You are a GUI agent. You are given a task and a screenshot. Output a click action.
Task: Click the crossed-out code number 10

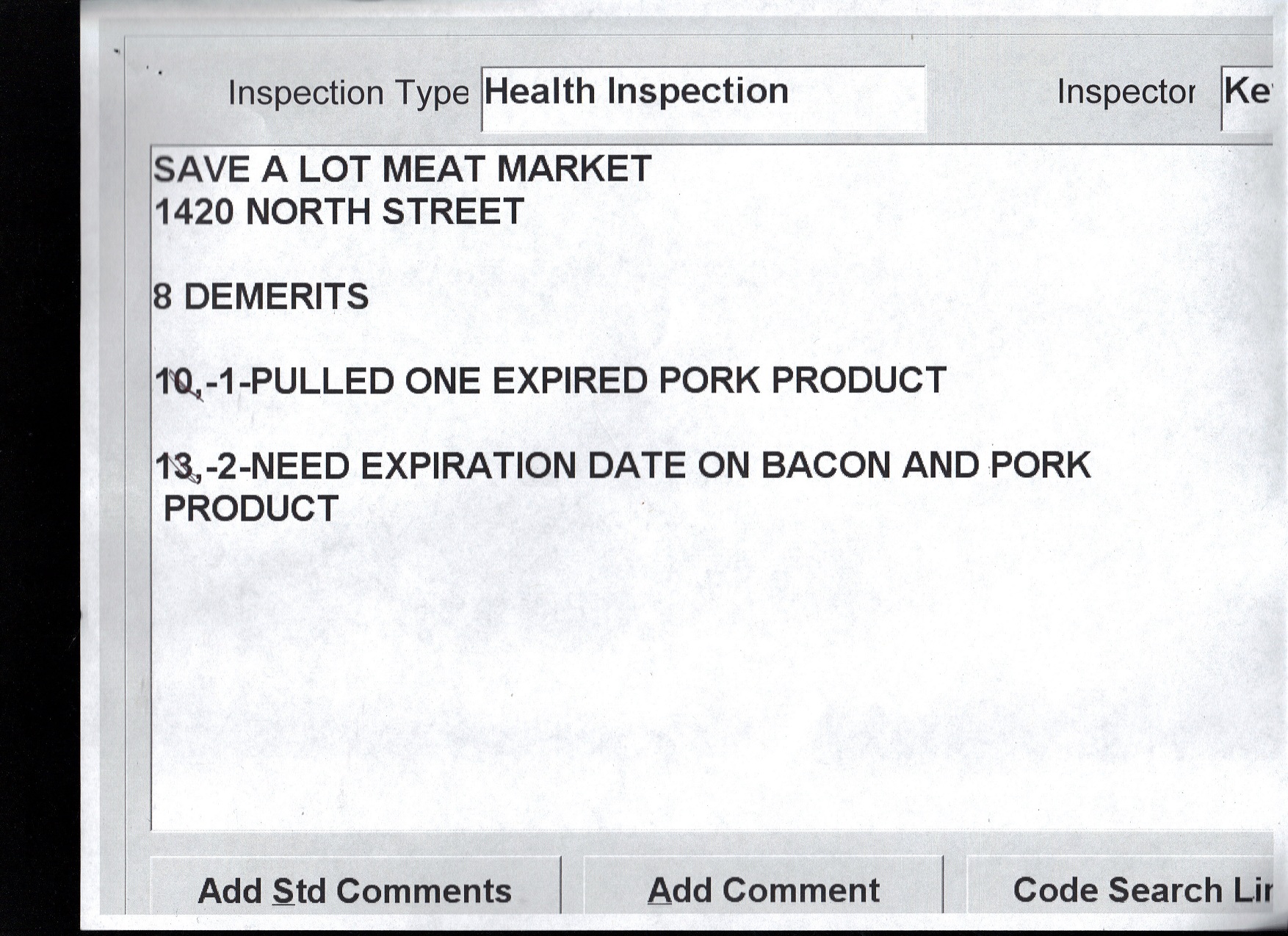(x=176, y=382)
